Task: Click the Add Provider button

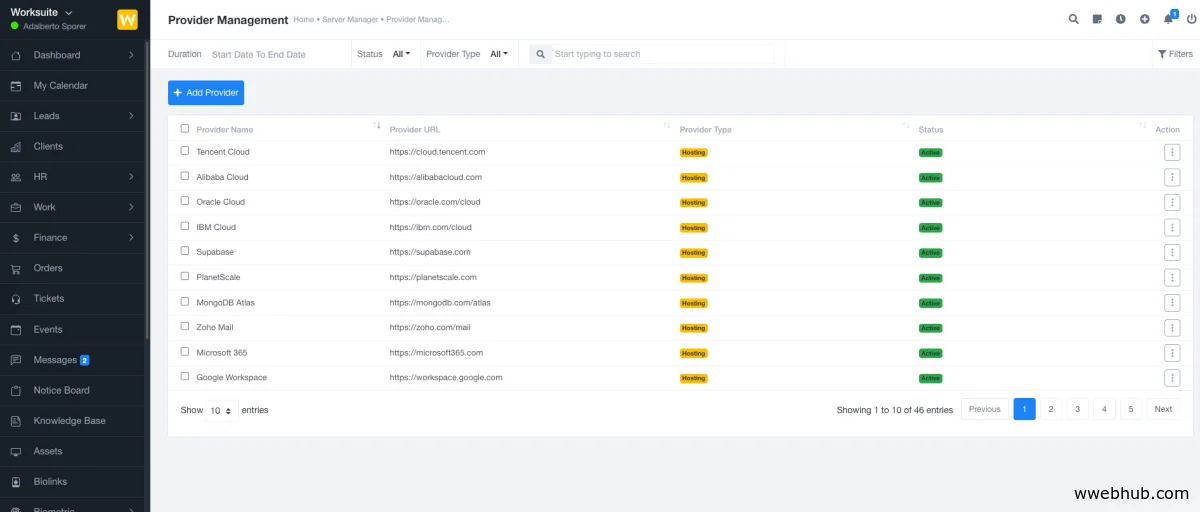Action: pyautogui.click(x=206, y=93)
